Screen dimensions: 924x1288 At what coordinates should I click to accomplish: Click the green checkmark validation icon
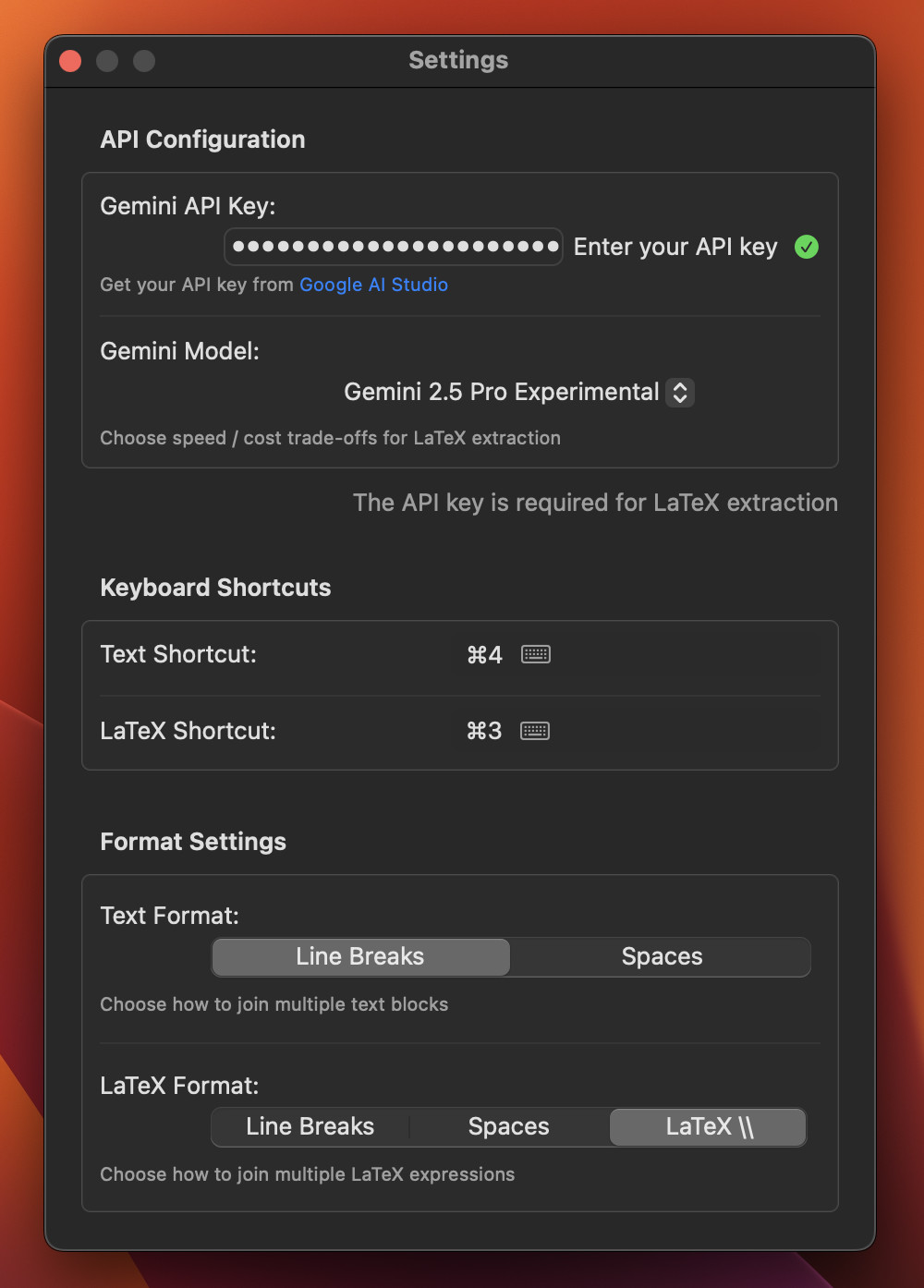807,247
